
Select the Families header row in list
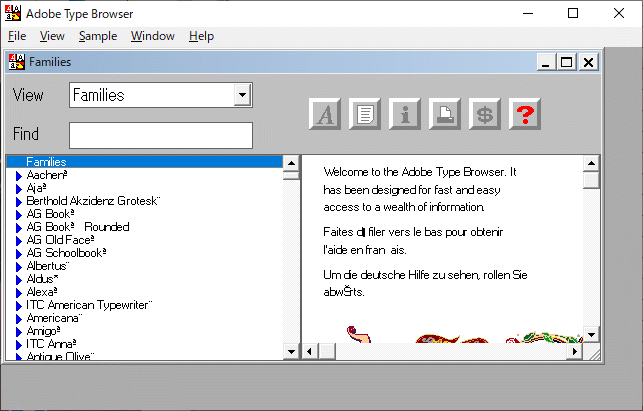tap(145, 162)
